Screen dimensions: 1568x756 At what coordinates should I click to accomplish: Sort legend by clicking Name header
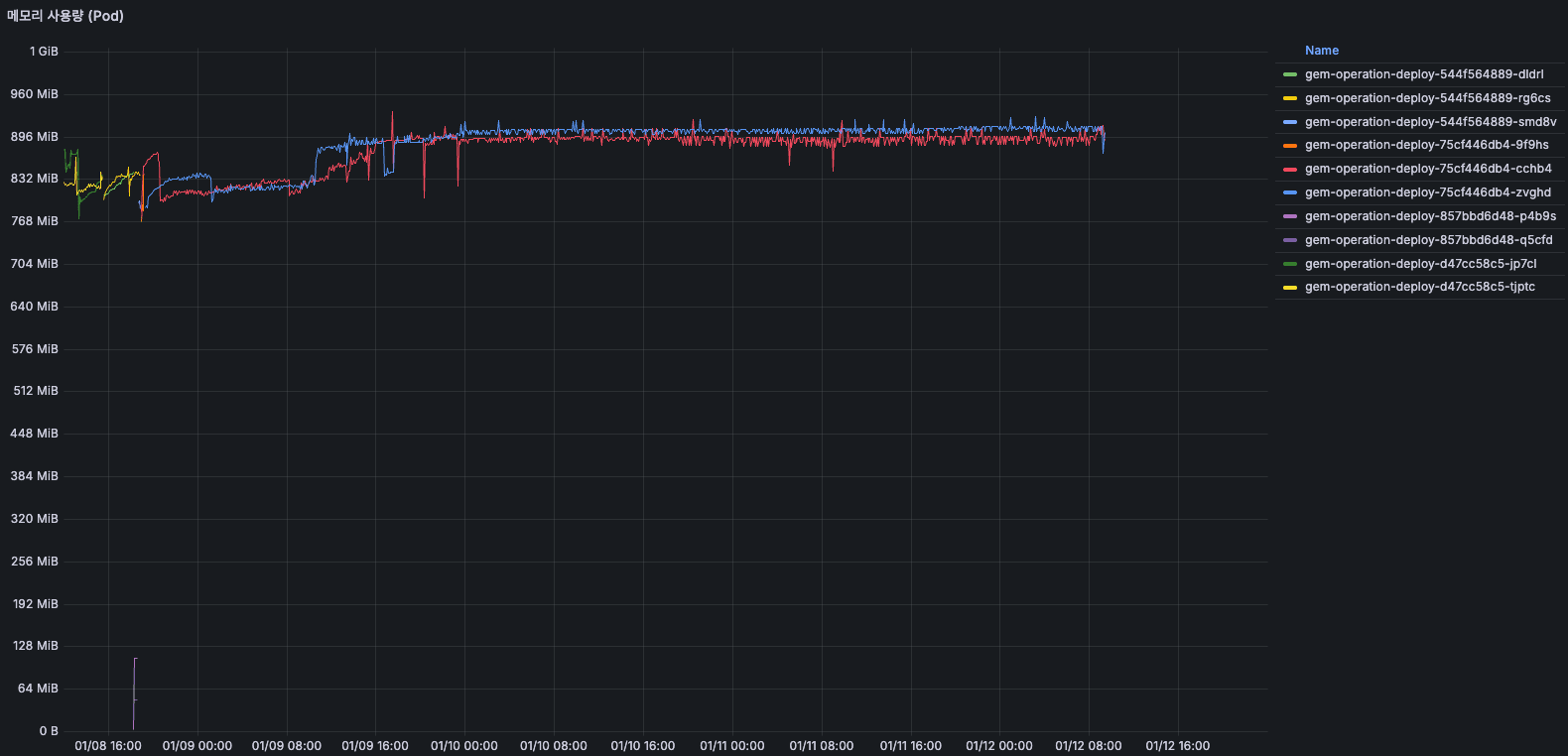1321,51
